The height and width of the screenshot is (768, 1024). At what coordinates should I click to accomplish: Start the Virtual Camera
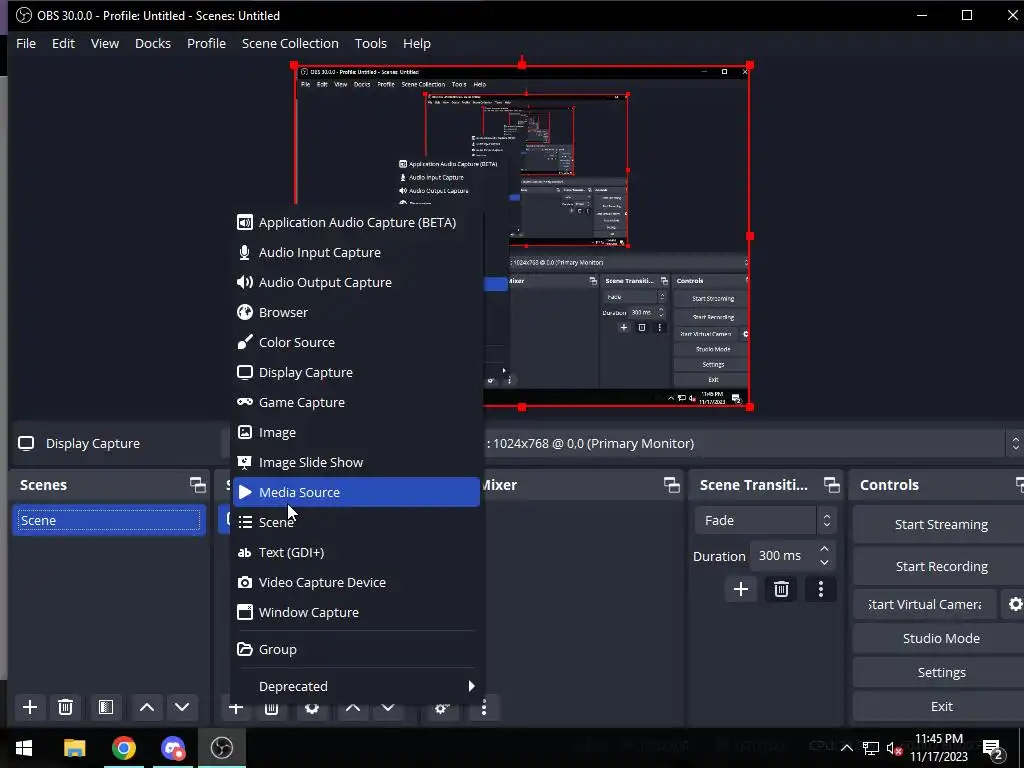[925, 604]
